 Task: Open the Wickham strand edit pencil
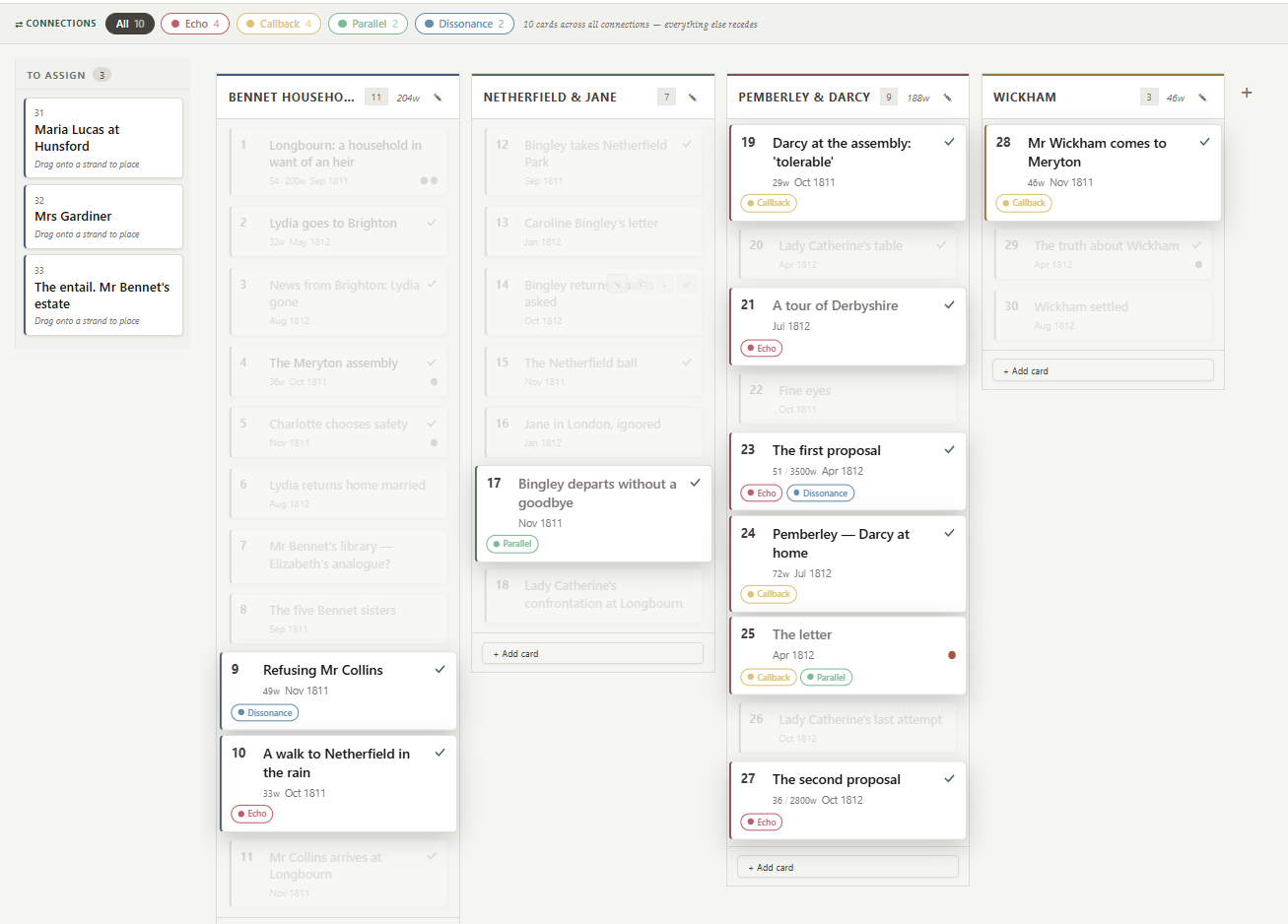(1203, 98)
